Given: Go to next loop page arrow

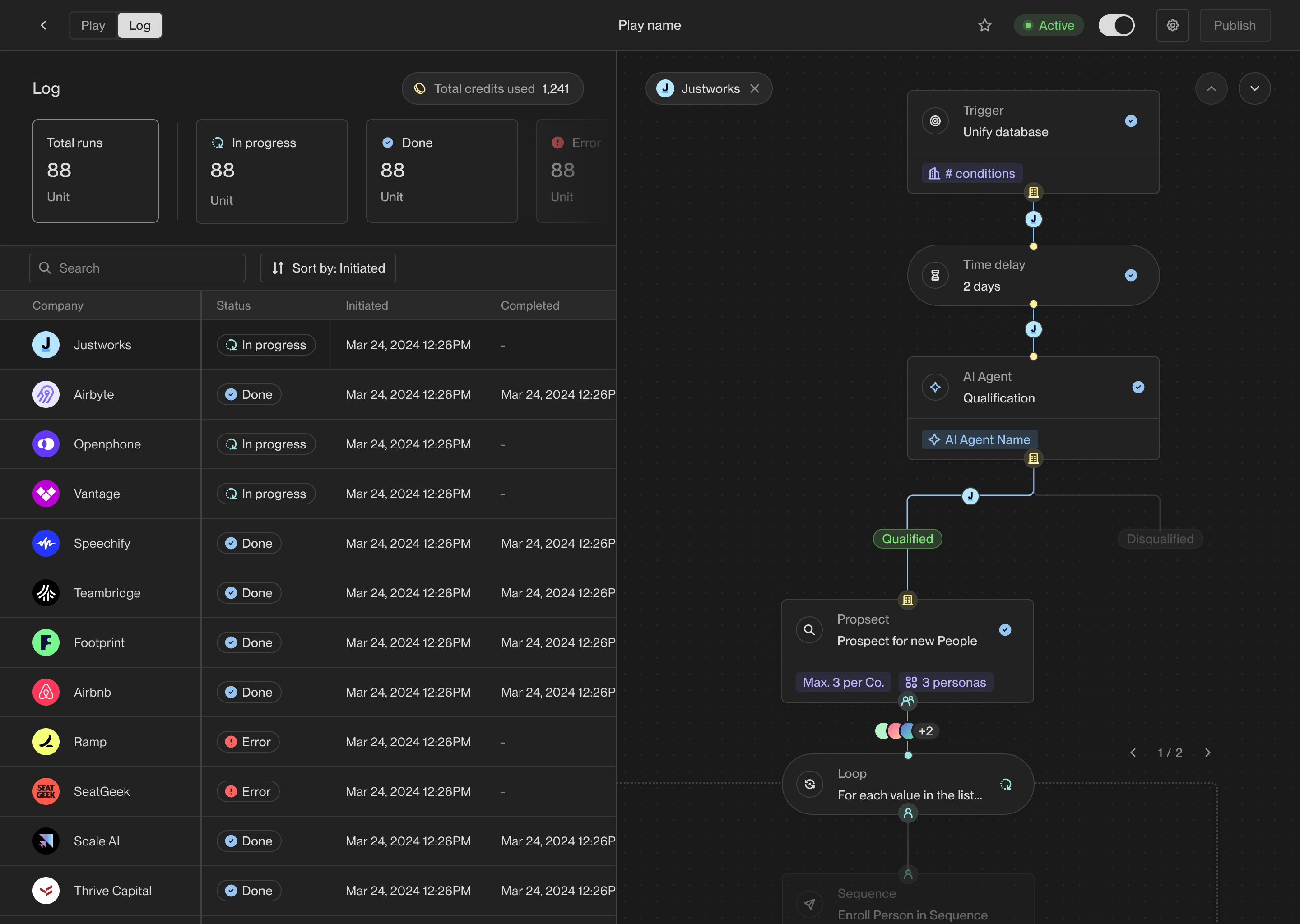Looking at the screenshot, I should click(1208, 753).
